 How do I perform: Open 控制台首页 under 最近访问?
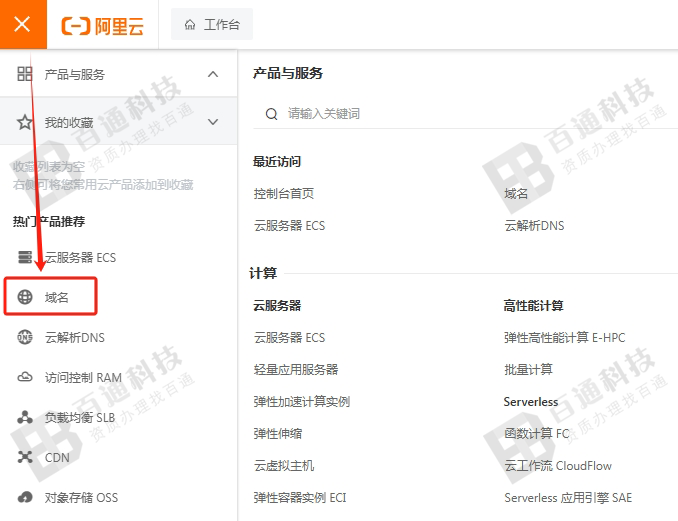(x=284, y=194)
